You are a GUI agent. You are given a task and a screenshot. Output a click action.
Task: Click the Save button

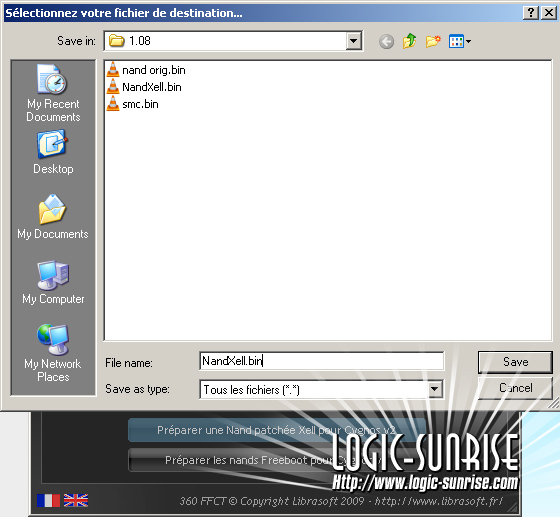pos(515,362)
